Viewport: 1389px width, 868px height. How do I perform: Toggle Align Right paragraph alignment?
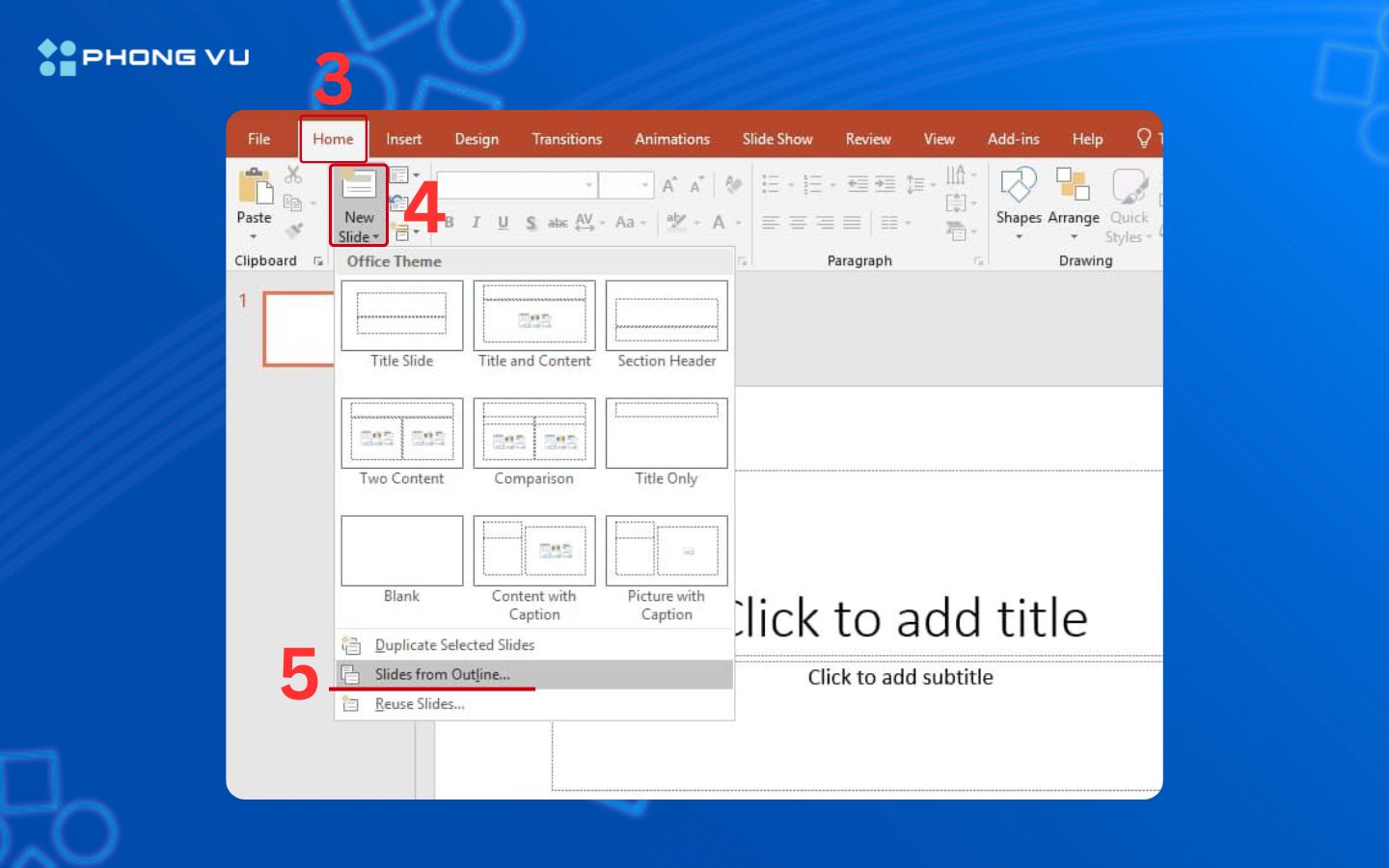coord(825,223)
